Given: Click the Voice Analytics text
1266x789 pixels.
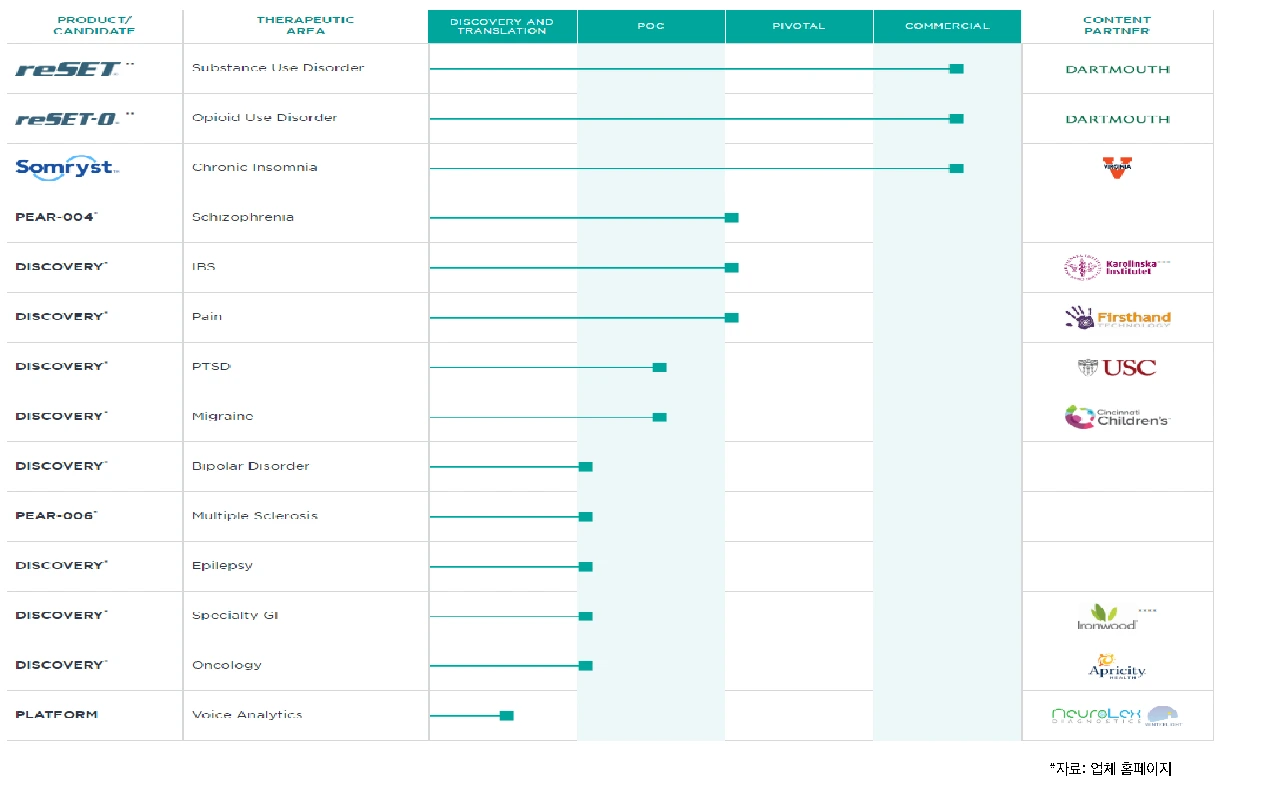Looking at the screenshot, I should click(x=247, y=715).
